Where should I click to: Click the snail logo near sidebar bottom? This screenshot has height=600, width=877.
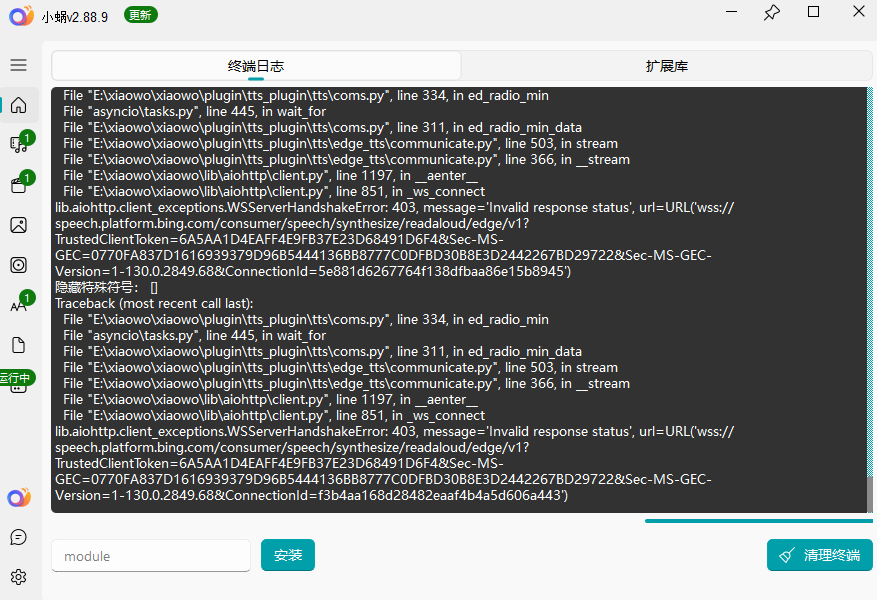(18, 497)
